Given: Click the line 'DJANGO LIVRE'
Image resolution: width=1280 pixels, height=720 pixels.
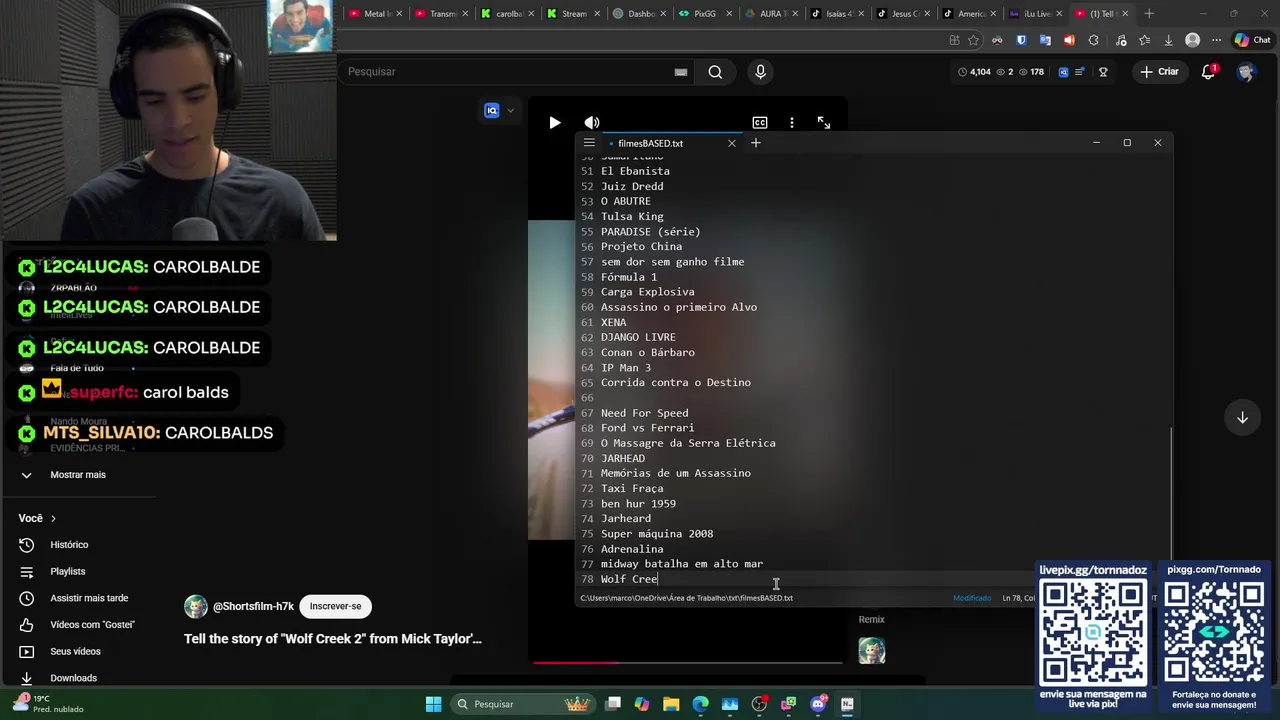Looking at the screenshot, I should [638, 337].
